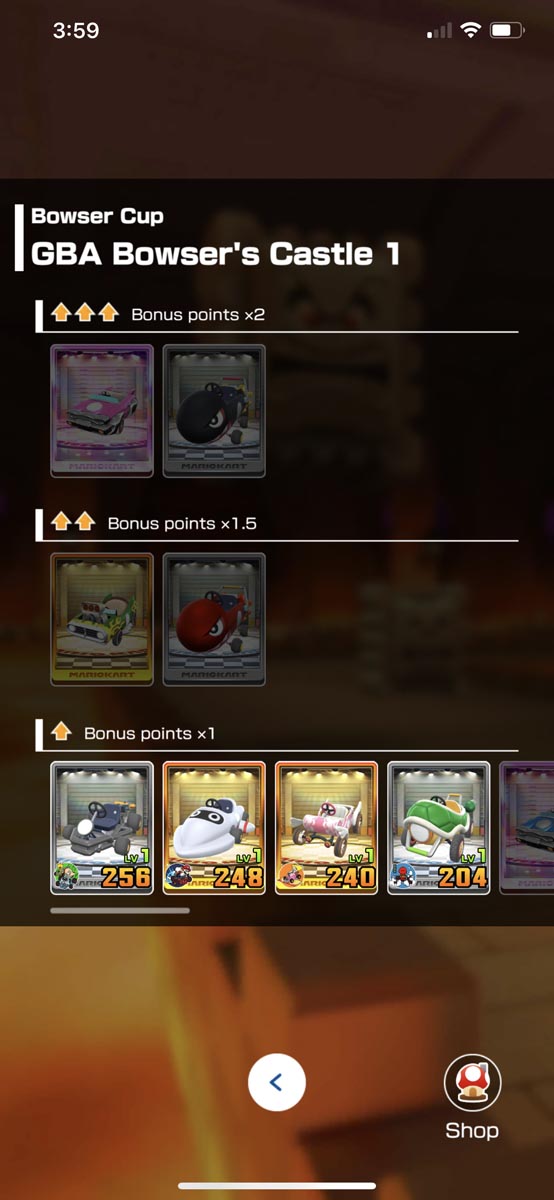Select the red Bullet Bill kart card

214,619
